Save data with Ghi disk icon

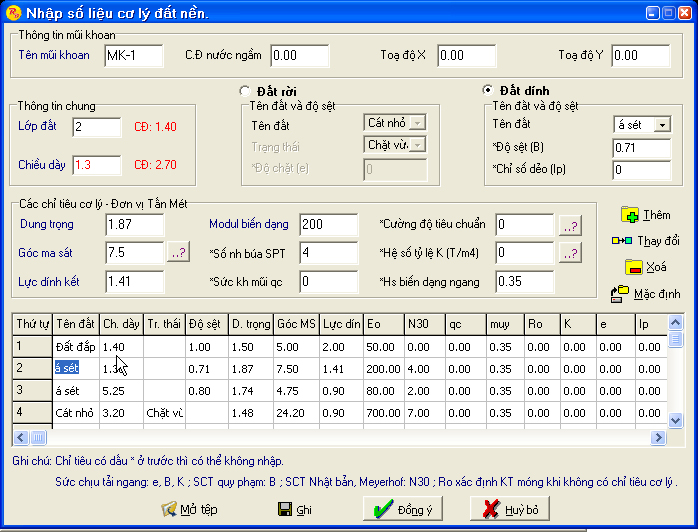point(276,510)
